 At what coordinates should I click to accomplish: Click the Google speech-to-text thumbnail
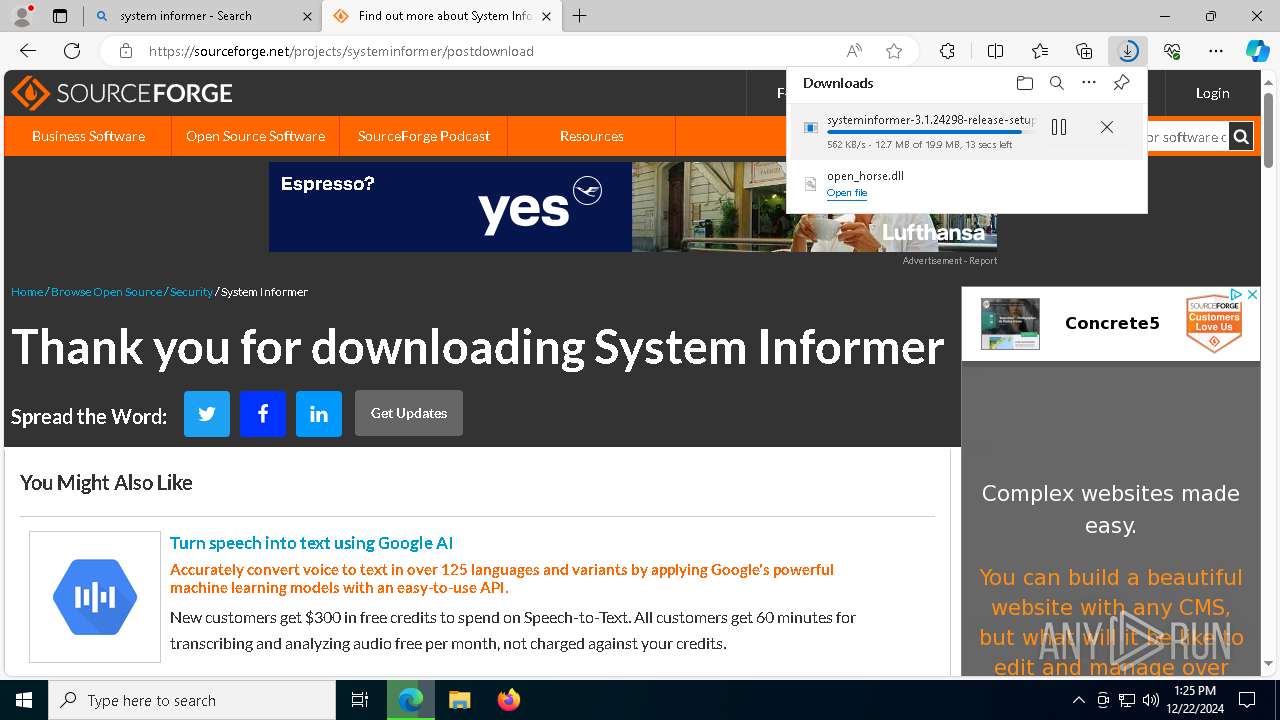pyautogui.click(x=95, y=597)
